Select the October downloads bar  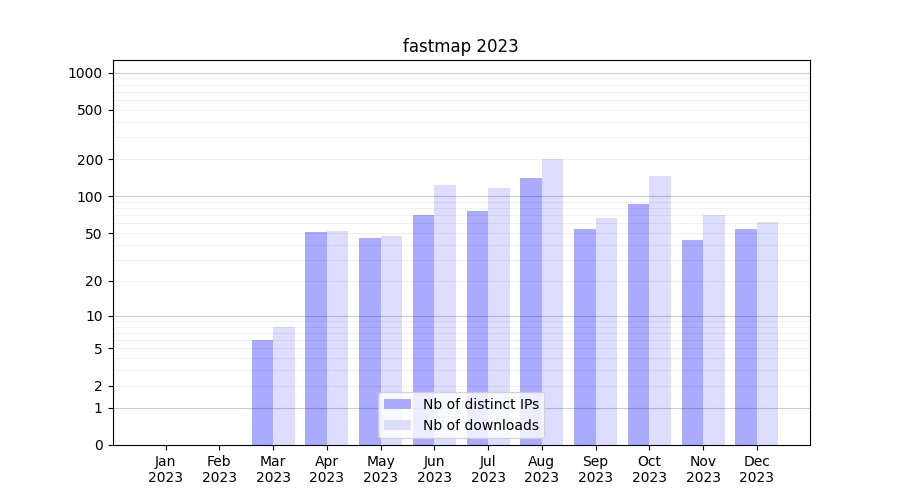[660, 310]
